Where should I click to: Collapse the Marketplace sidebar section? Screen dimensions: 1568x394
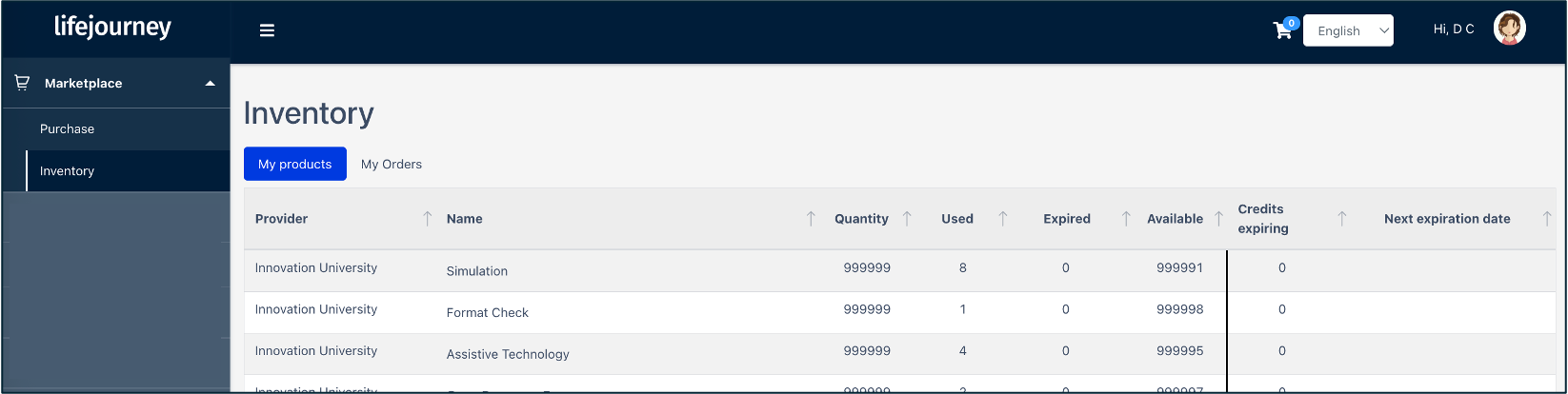210,84
